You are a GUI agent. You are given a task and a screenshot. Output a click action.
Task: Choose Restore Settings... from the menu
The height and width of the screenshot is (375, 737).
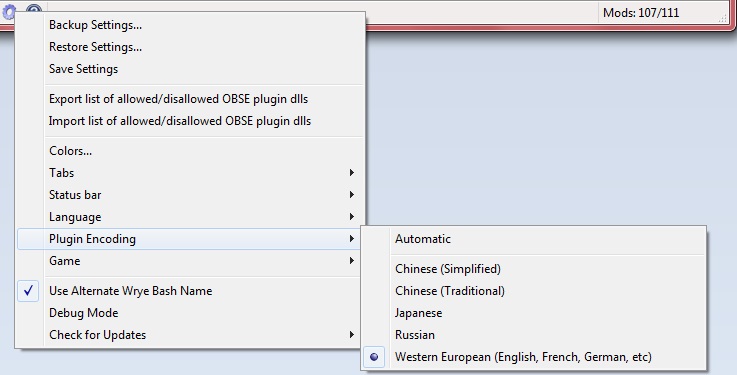[x=190, y=47]
